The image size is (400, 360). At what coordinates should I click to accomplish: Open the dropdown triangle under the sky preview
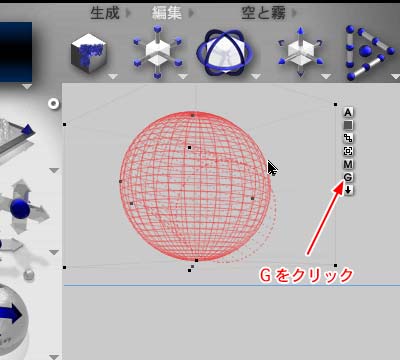27,87
